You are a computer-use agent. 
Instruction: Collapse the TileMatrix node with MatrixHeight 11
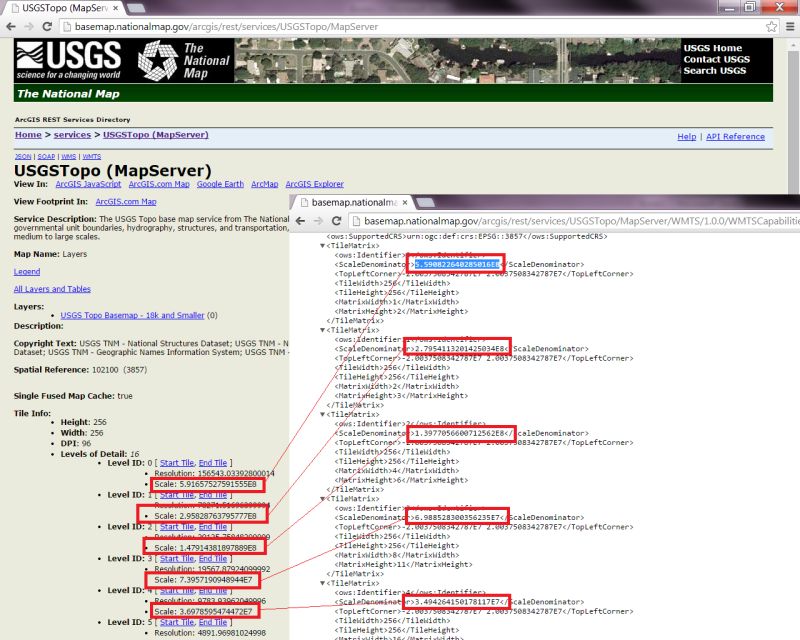[322, 499]
